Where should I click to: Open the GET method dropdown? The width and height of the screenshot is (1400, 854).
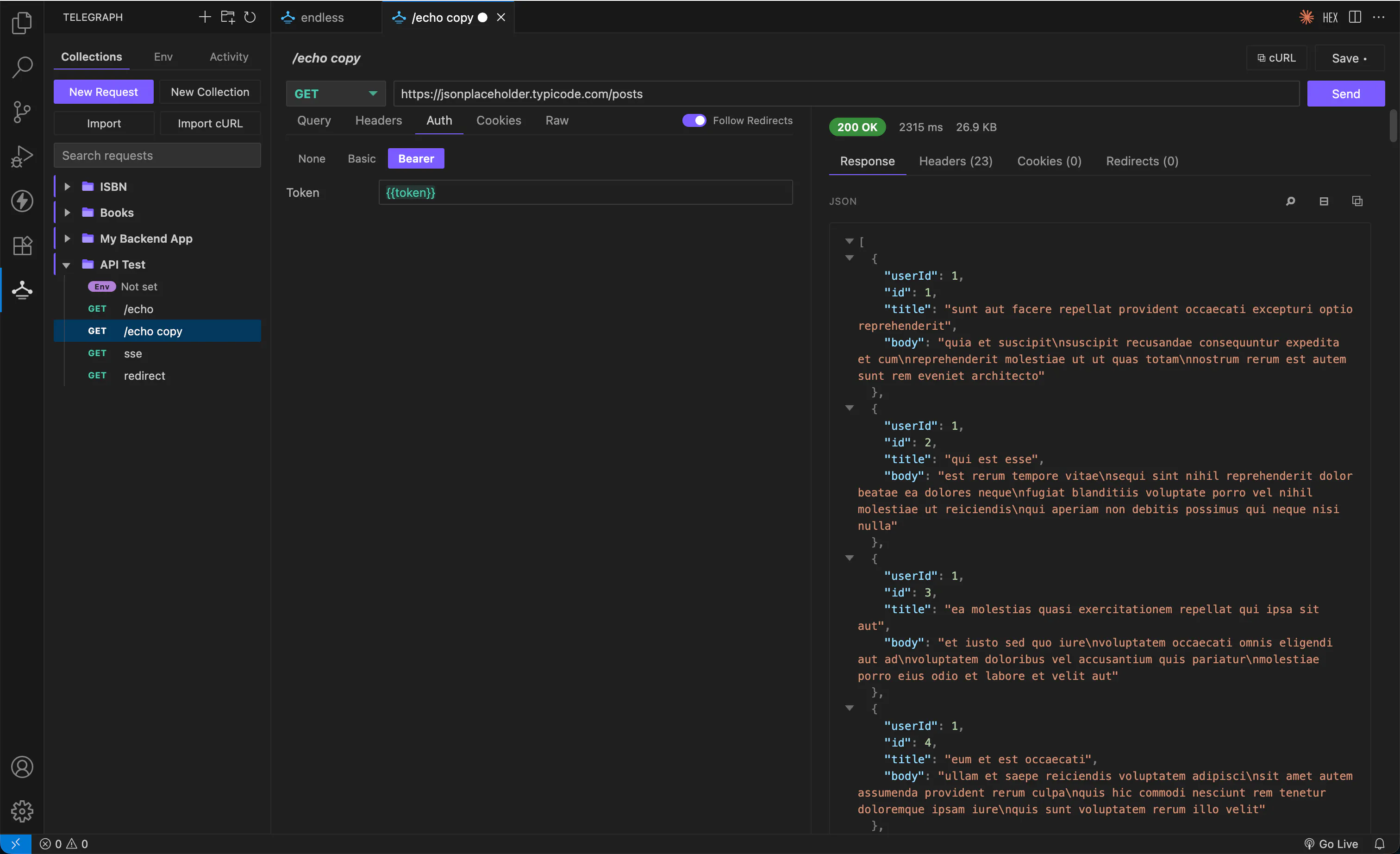point(336,94)
